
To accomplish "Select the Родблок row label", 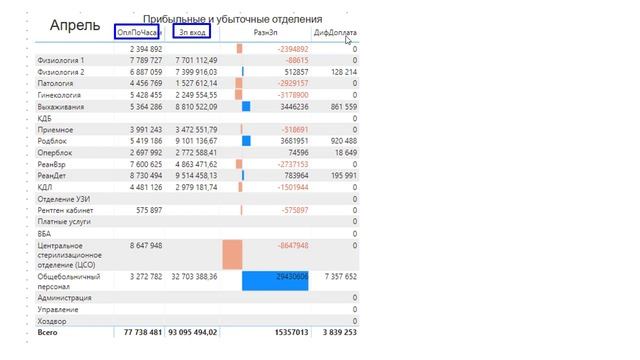I will [52, 141].
